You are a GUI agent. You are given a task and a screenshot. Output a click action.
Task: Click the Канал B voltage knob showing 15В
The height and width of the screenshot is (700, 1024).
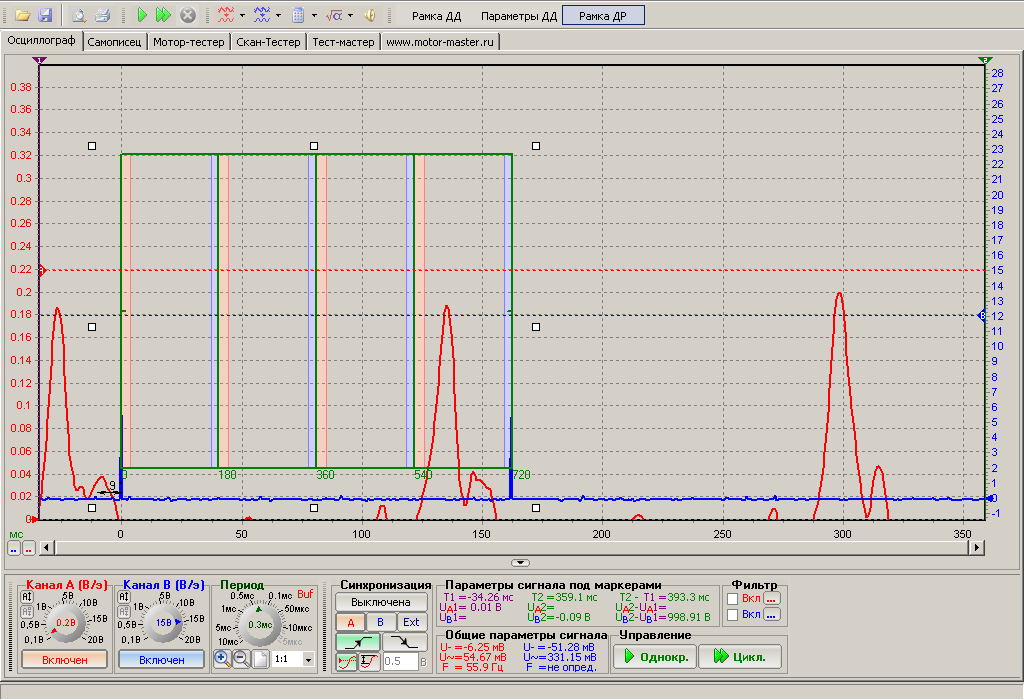(x=163, y=623)
